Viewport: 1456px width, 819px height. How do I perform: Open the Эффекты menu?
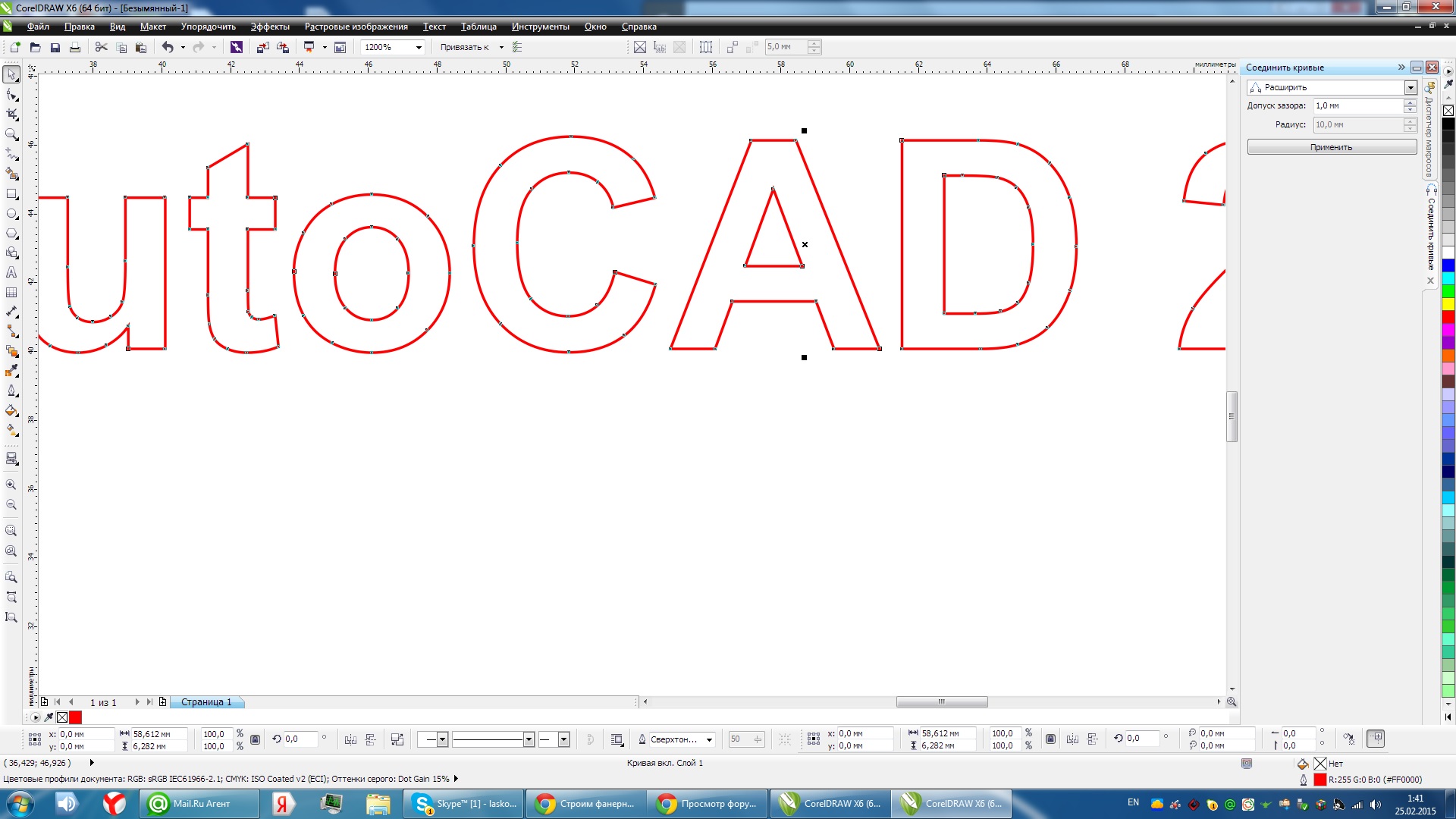click(x=270, y=27)
